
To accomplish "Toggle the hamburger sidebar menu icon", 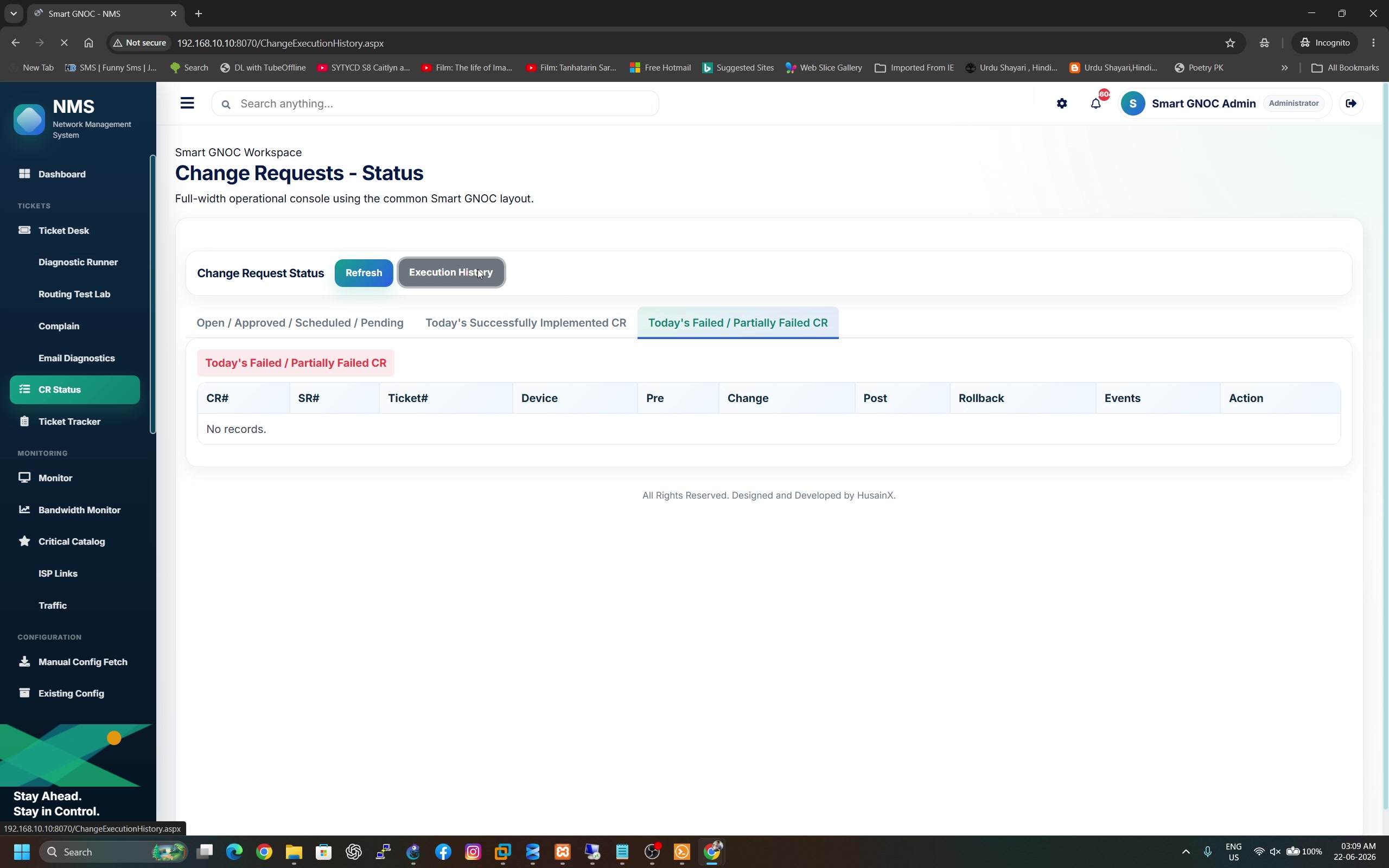I will tap(187, 103).
